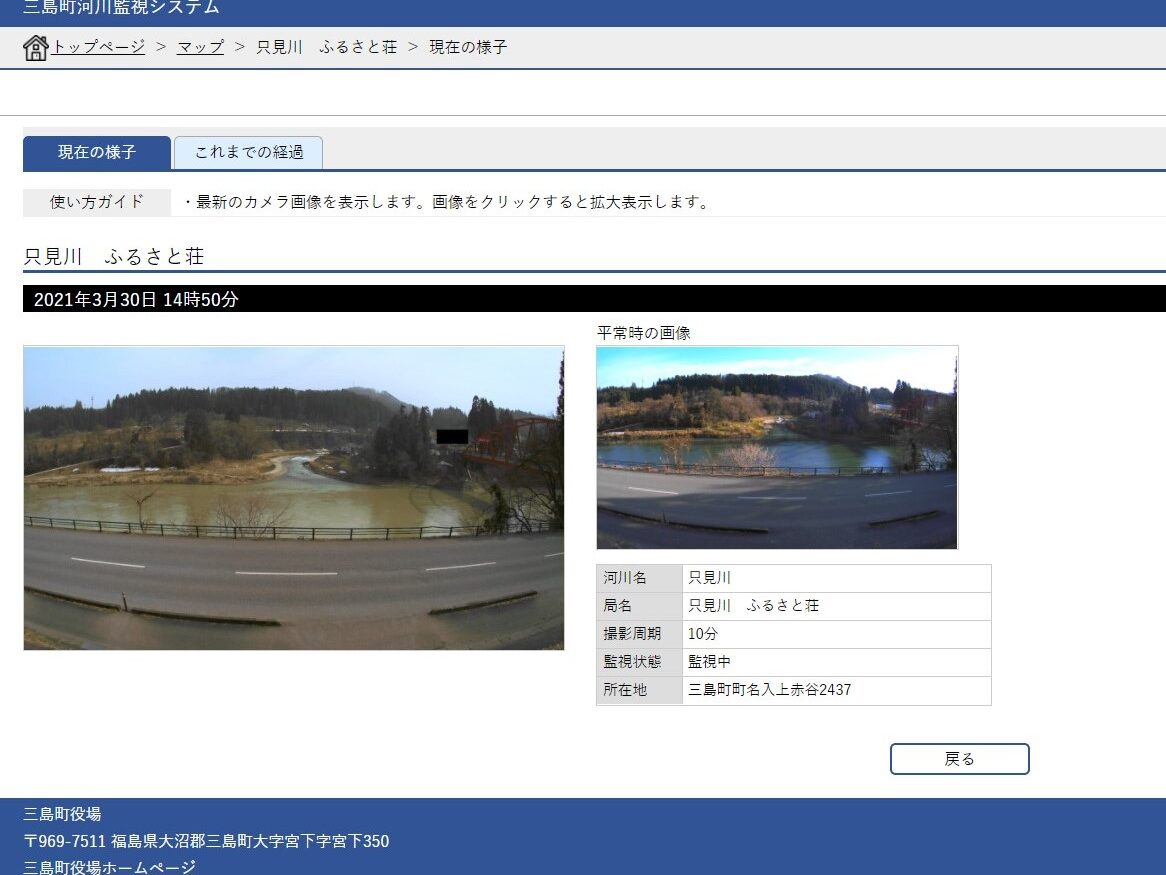Select the 現在の様子 tab

97,153
